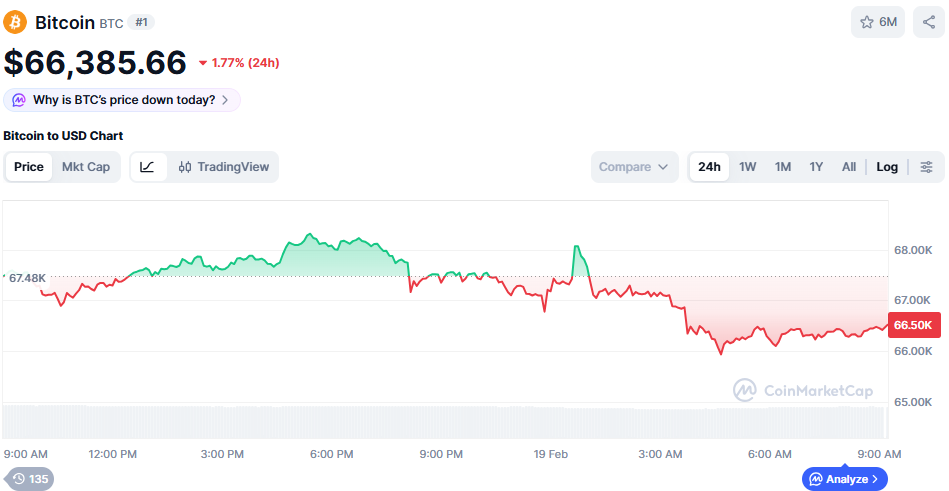
Task: Click the Bitcoin logo icon
Action: (15, 22)
